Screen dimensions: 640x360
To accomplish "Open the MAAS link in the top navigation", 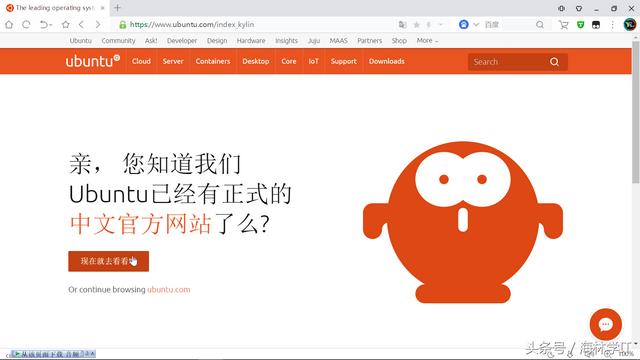I will (339, 40).
